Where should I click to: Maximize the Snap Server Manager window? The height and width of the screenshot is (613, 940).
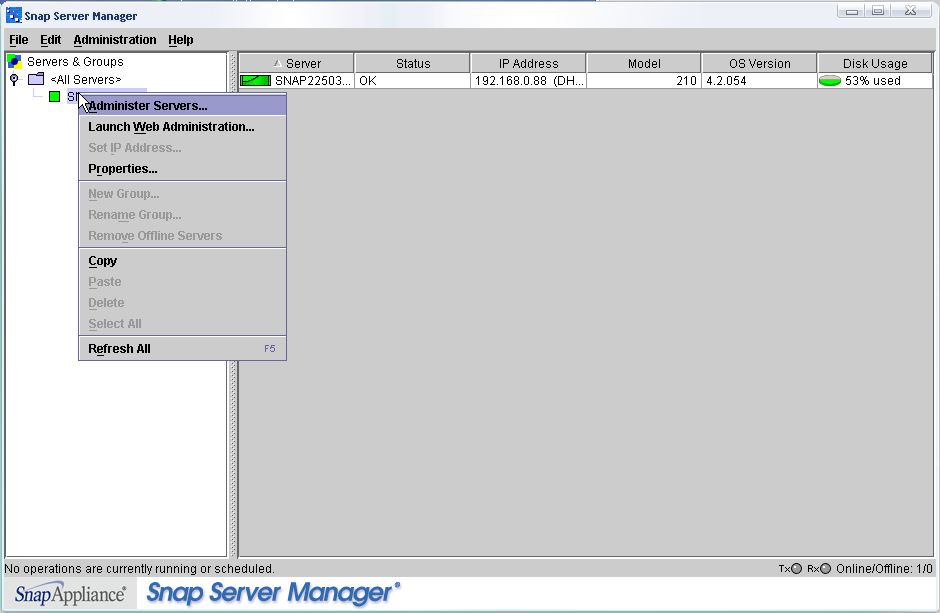(878, 11)
